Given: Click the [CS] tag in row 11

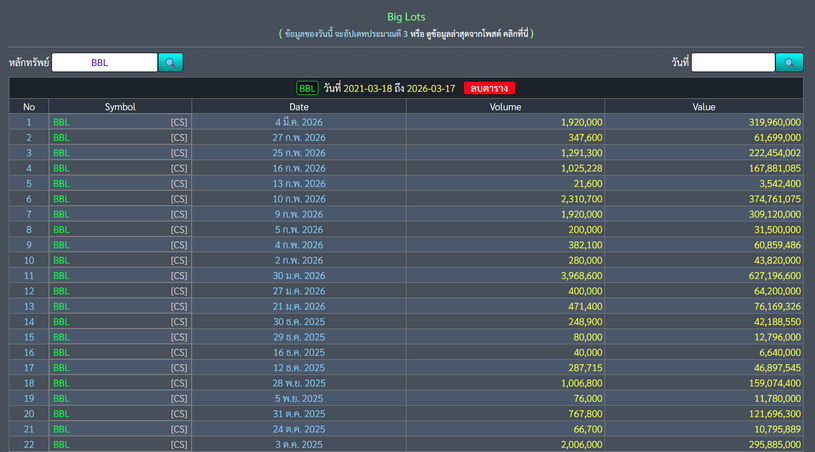Looking at the screenshot, I should coord(178,276).
